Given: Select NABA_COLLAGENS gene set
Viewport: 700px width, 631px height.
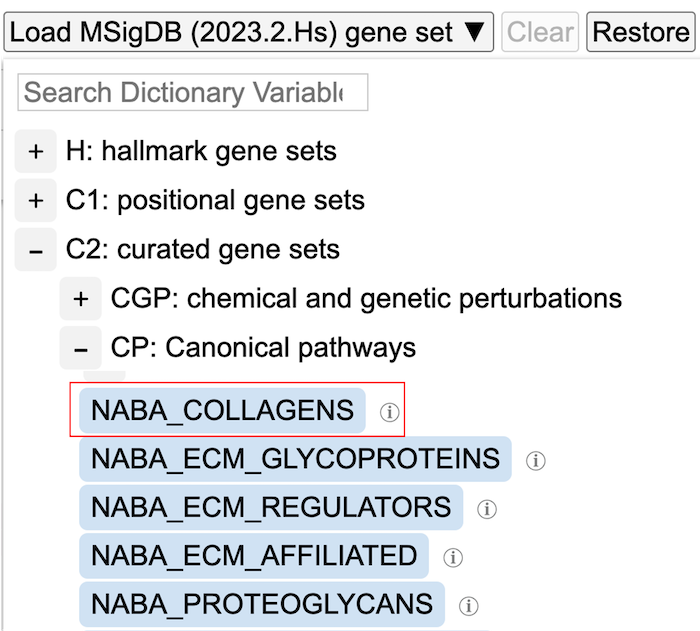Looking at the screenshot, I should click(222, 411).
